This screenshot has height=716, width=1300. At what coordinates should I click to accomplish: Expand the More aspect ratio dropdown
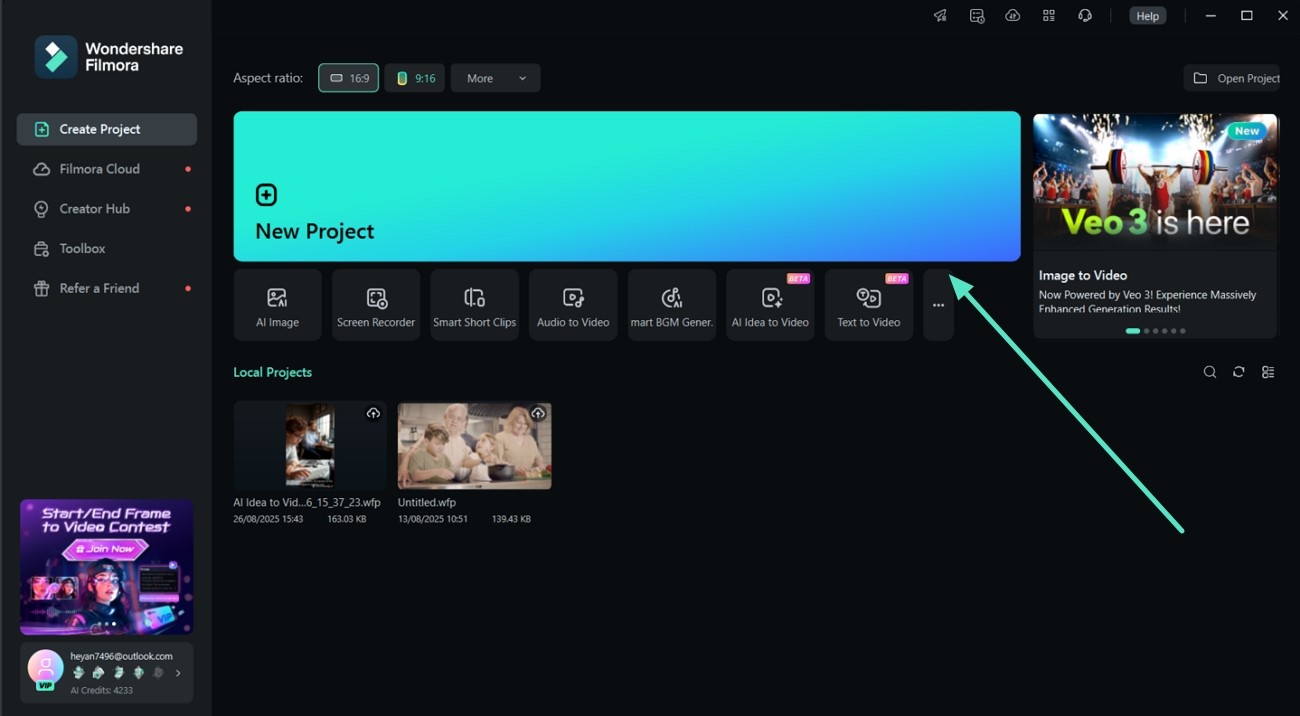click(496, 78)
